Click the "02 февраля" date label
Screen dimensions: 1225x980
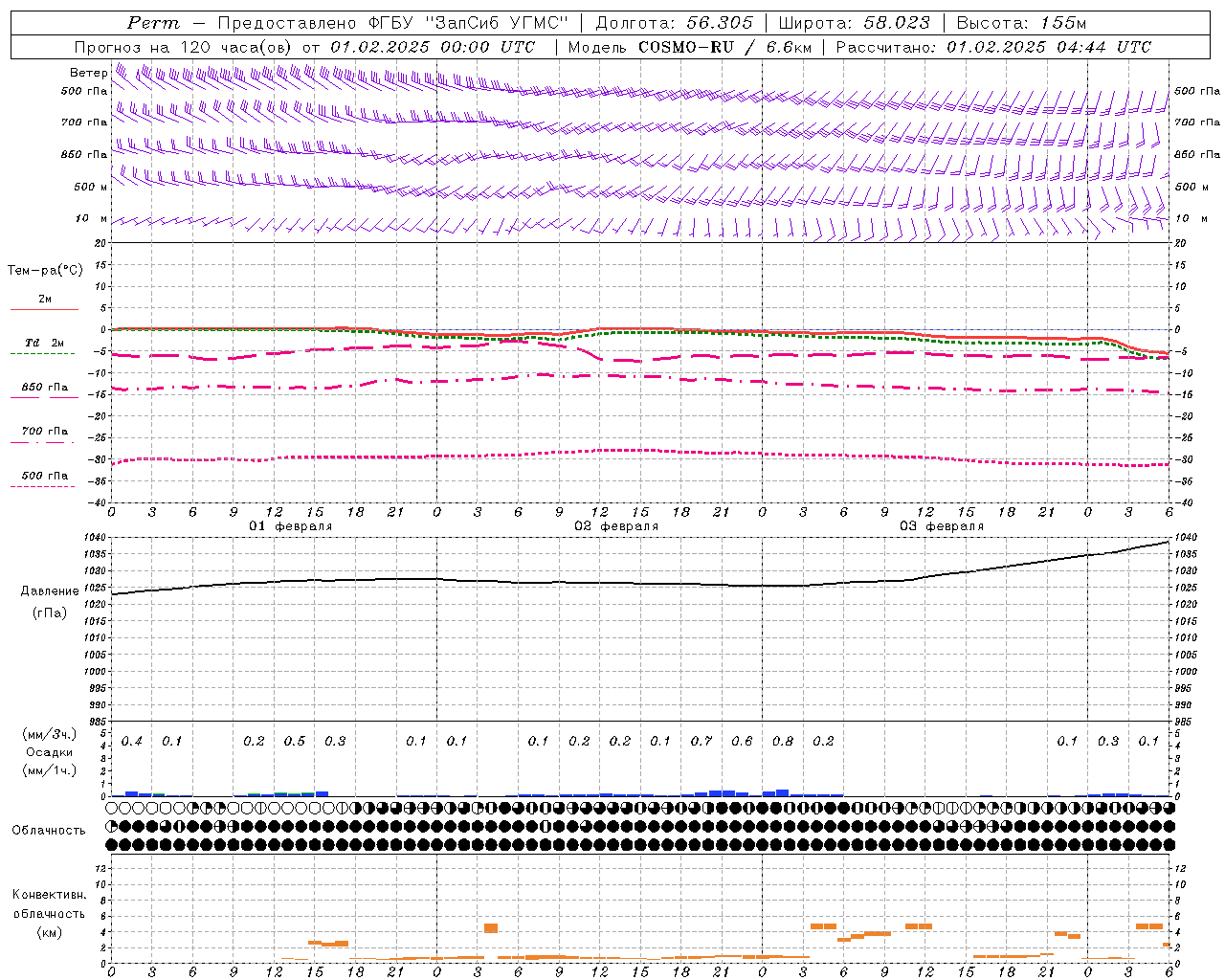pos(616,526)
